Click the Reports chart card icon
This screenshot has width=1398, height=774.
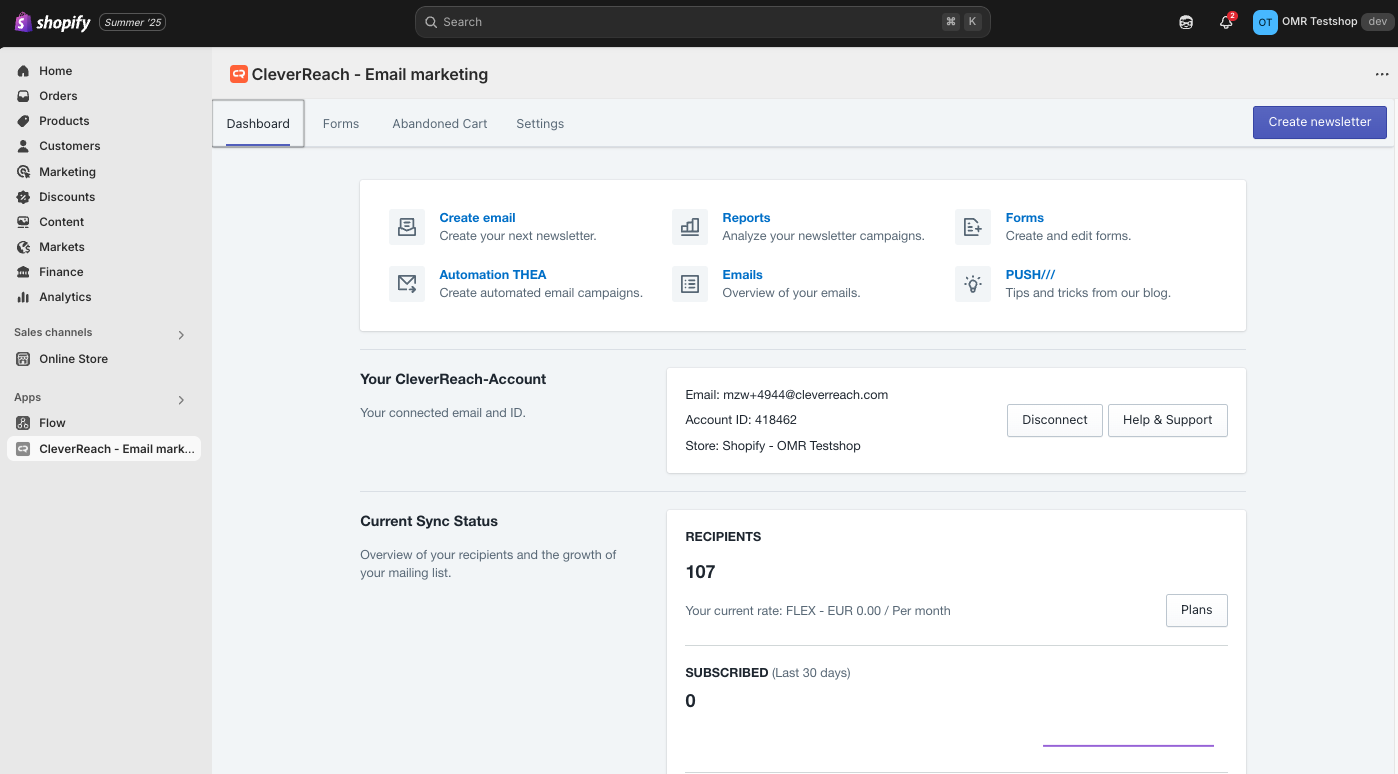click(690, 227)
